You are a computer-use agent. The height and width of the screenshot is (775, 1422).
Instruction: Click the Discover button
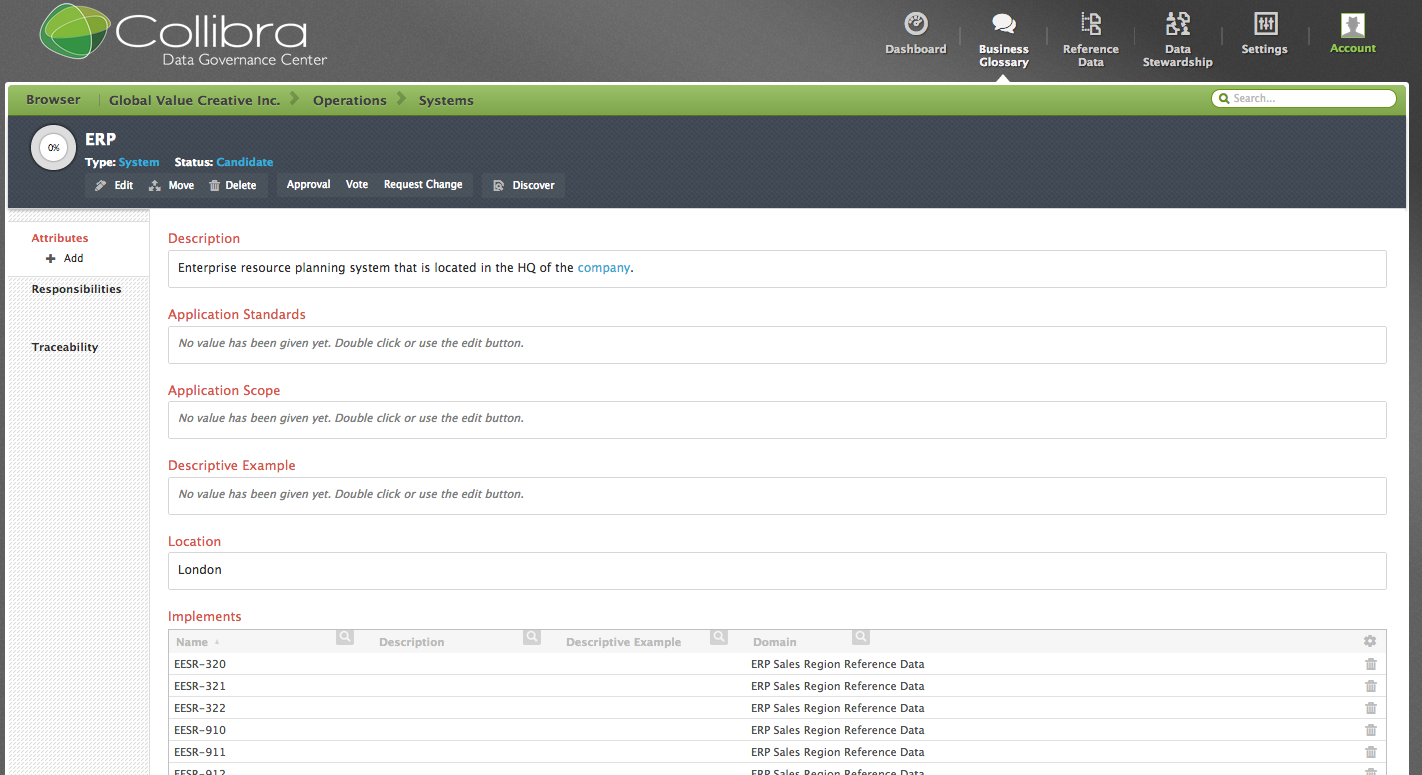point(524,185)
